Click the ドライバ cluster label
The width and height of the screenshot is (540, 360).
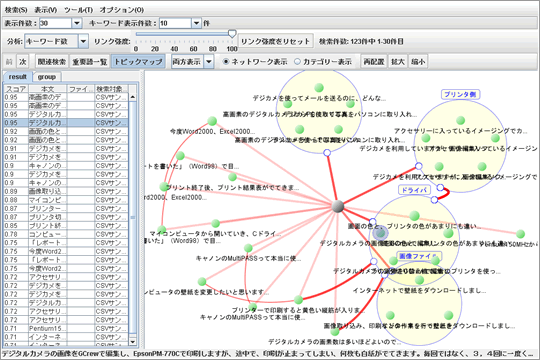(414, 190)
